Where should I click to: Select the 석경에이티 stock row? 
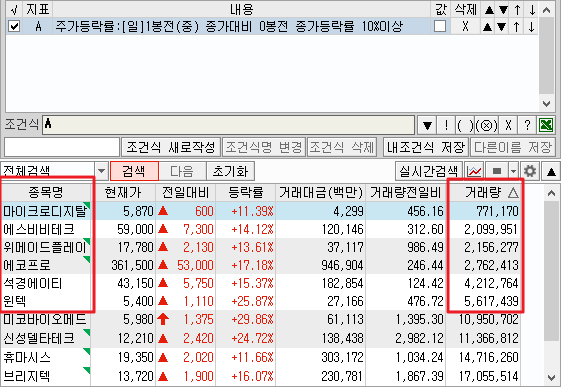click(260, 283)
